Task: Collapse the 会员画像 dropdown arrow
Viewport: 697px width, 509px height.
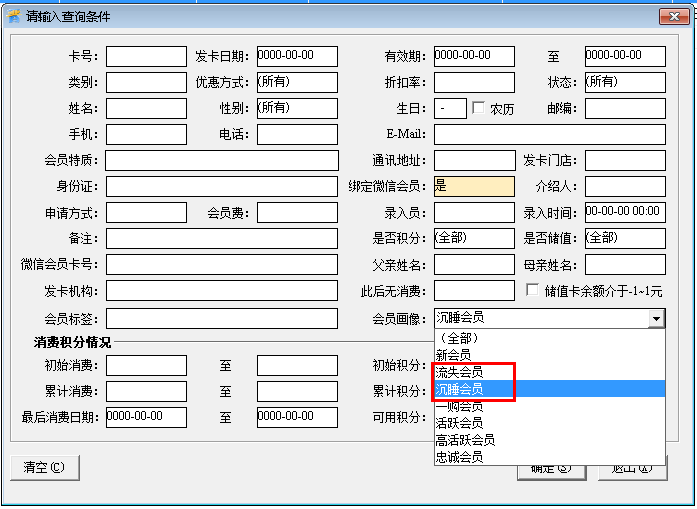Action: tap(656, 318)
